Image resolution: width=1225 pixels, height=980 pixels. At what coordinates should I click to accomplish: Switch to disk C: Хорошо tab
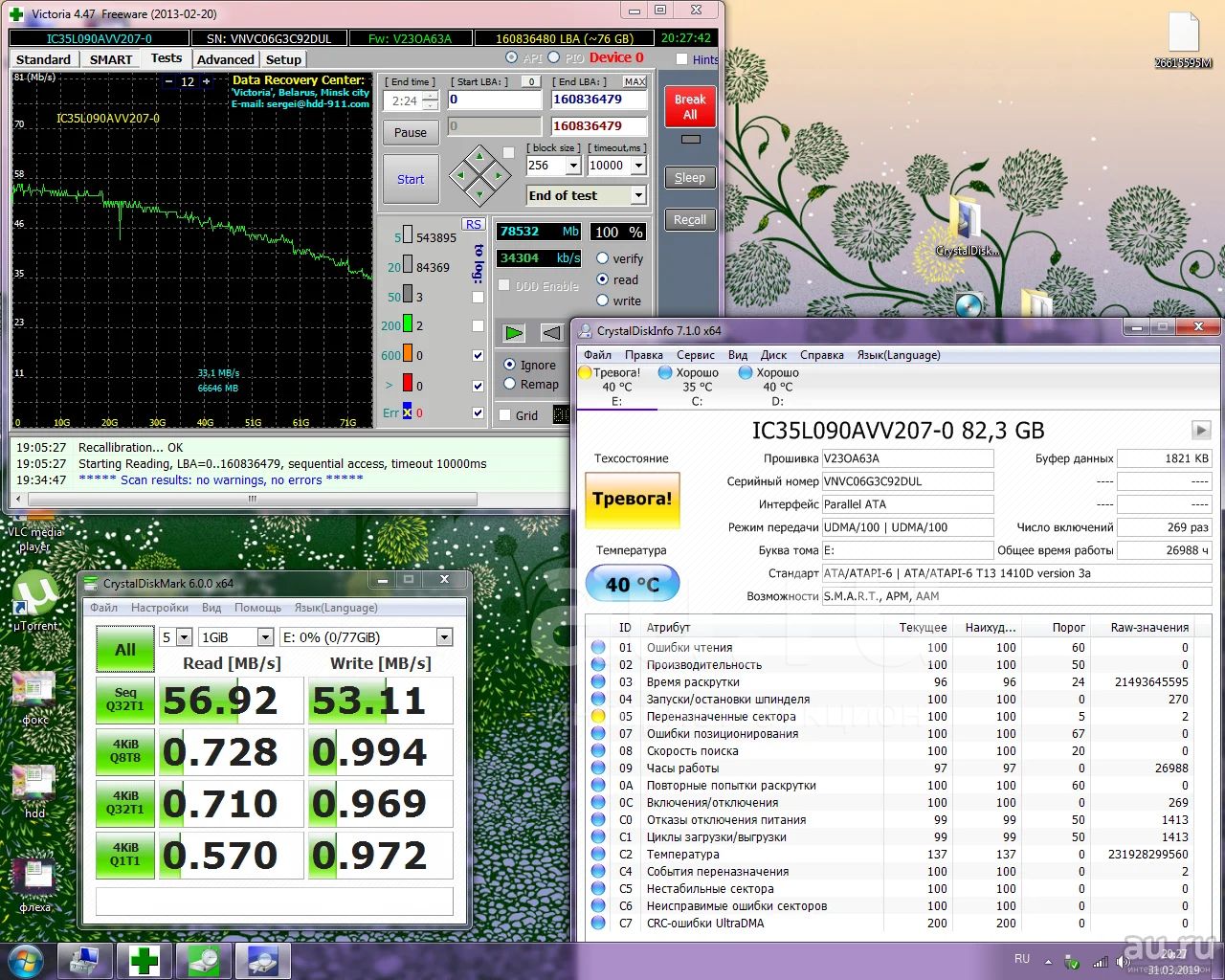[x=697, y=387]
